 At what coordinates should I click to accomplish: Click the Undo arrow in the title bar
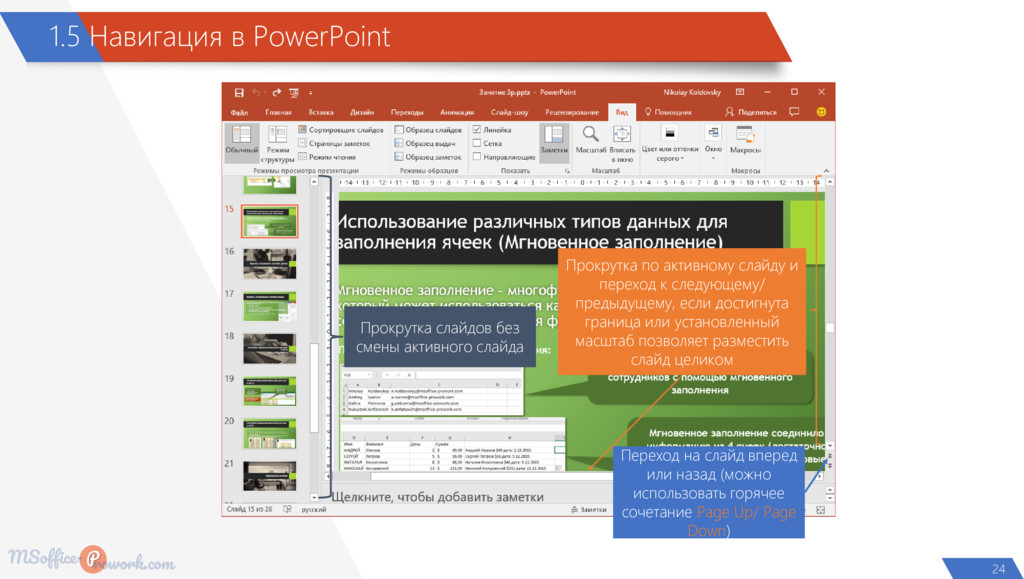pos(257,93)
